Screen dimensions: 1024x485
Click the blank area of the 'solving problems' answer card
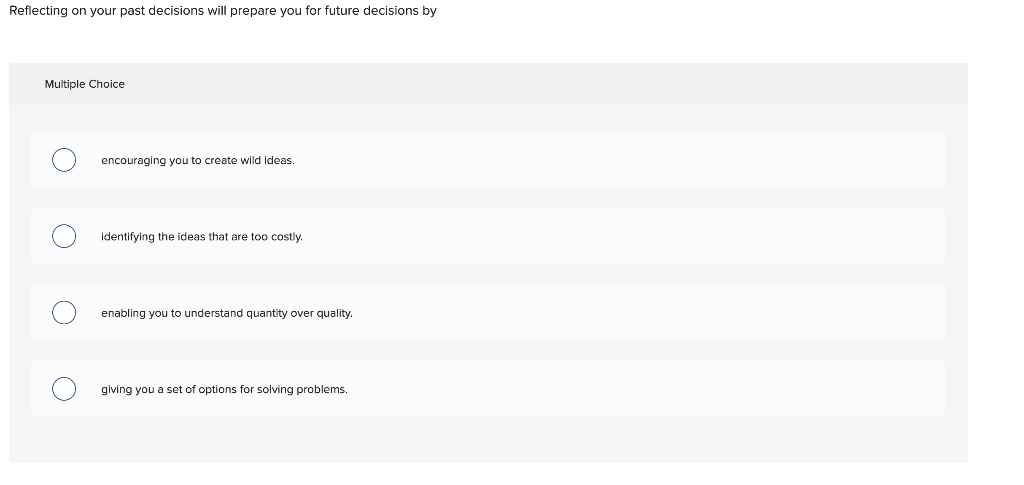650,389
